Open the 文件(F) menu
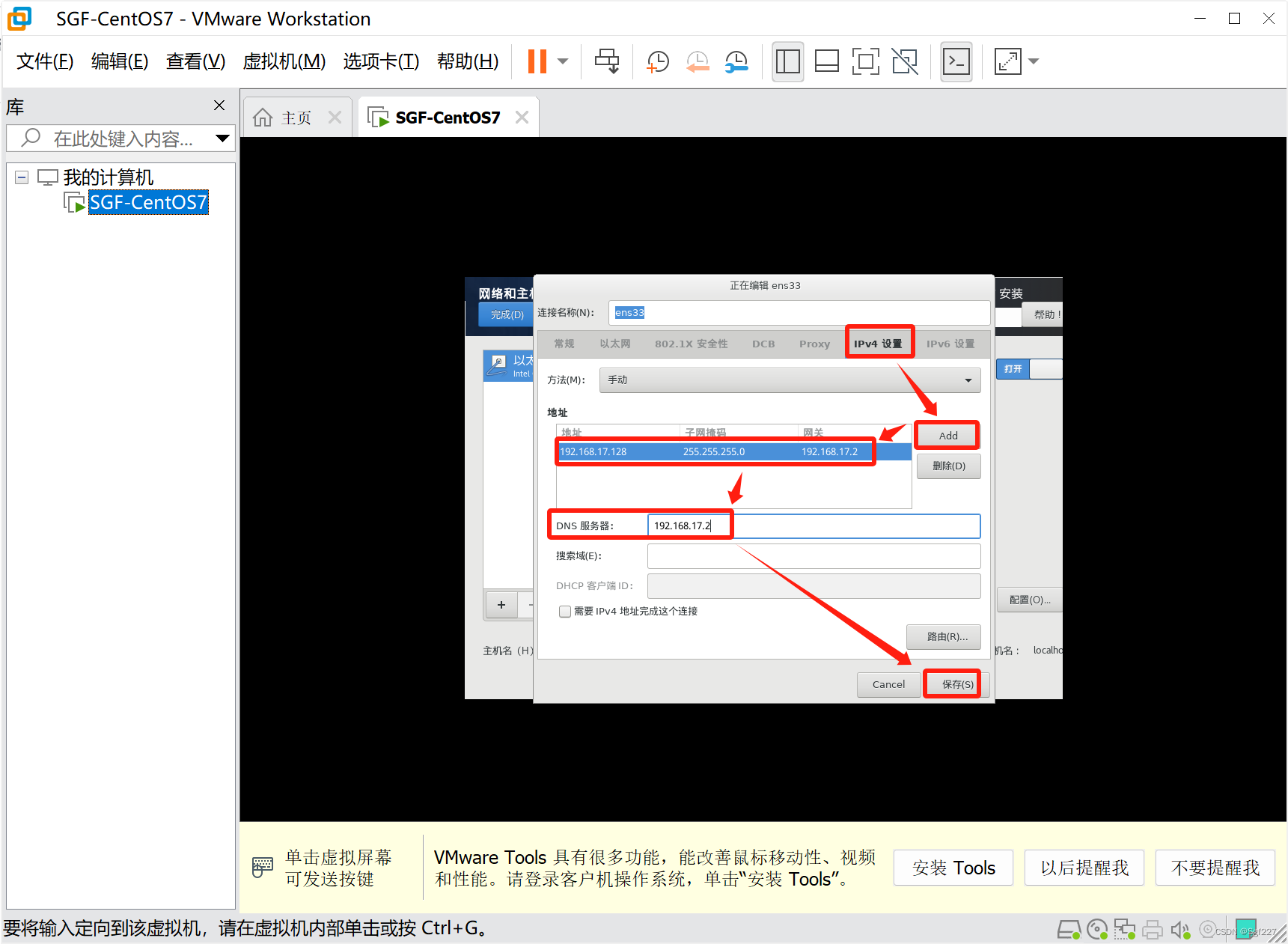 [x=45, y=61]
